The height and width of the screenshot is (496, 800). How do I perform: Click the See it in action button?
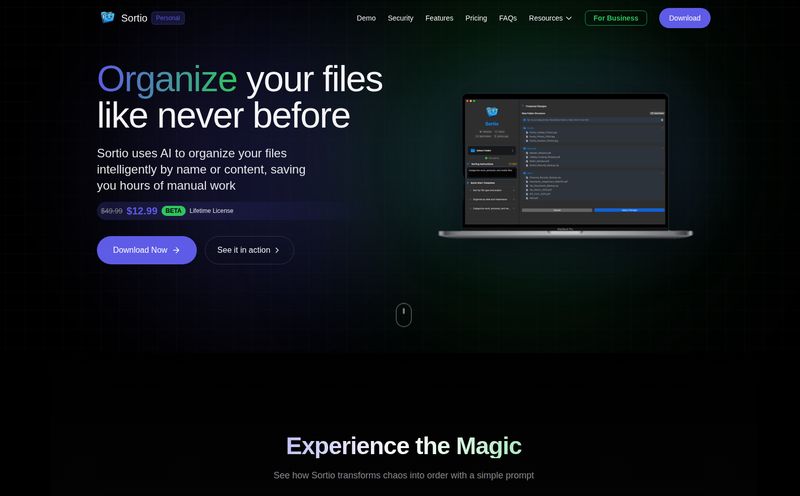249,250
